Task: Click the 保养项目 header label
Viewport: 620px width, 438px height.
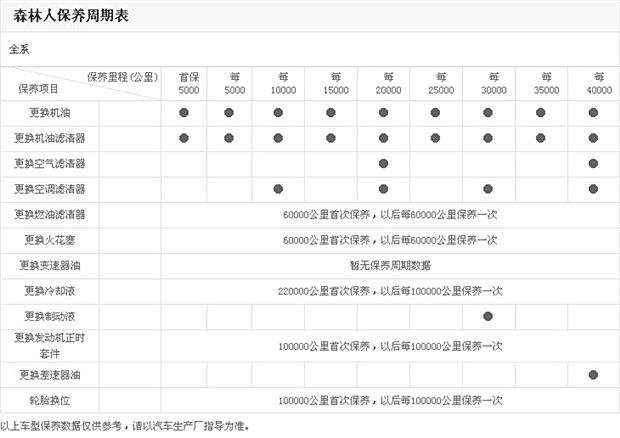Action: pyautogui.click(x=38, y=89)
